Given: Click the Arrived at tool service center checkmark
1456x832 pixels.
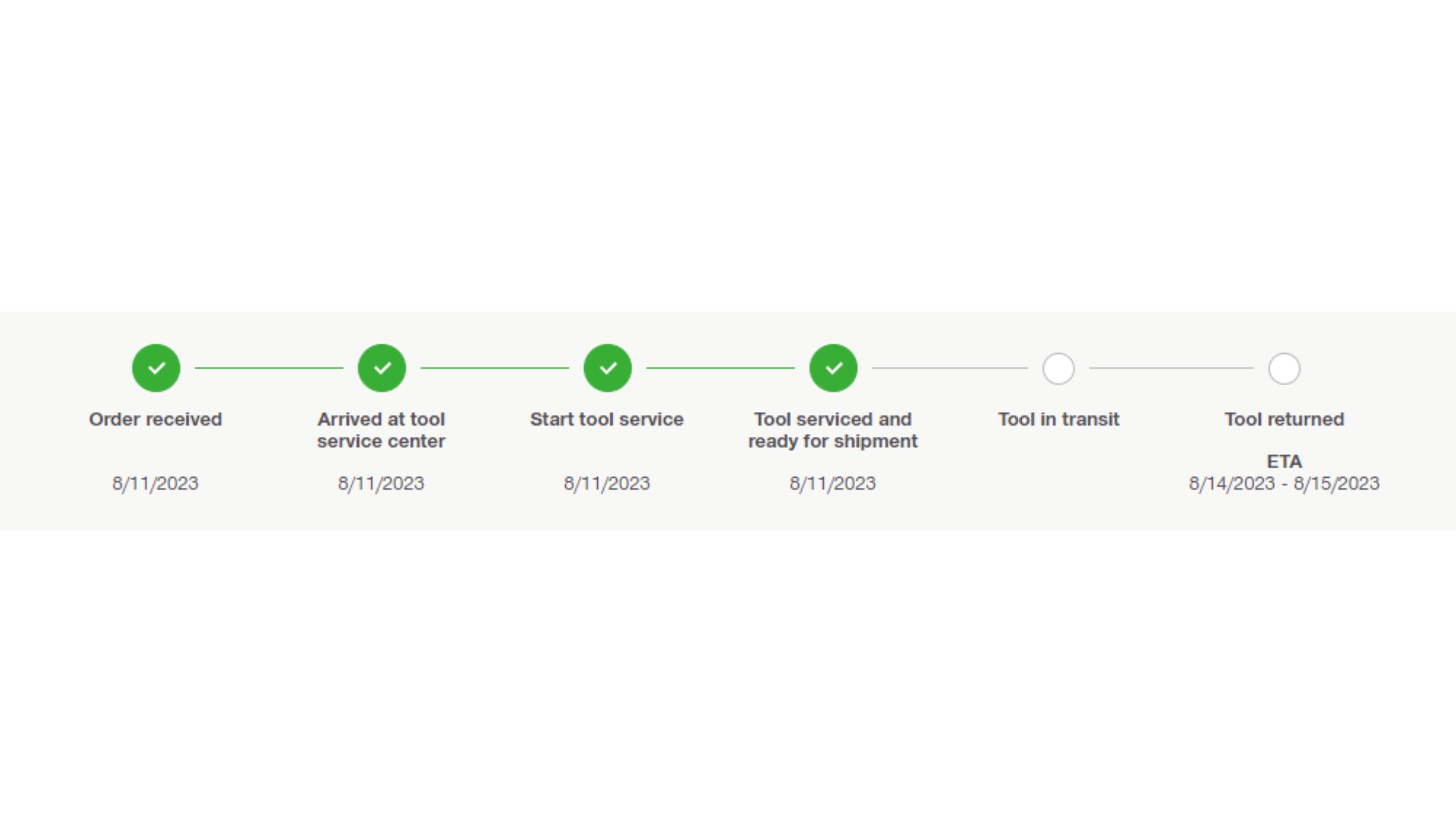Looking at the screenshot, I should (x=382, y=368).
